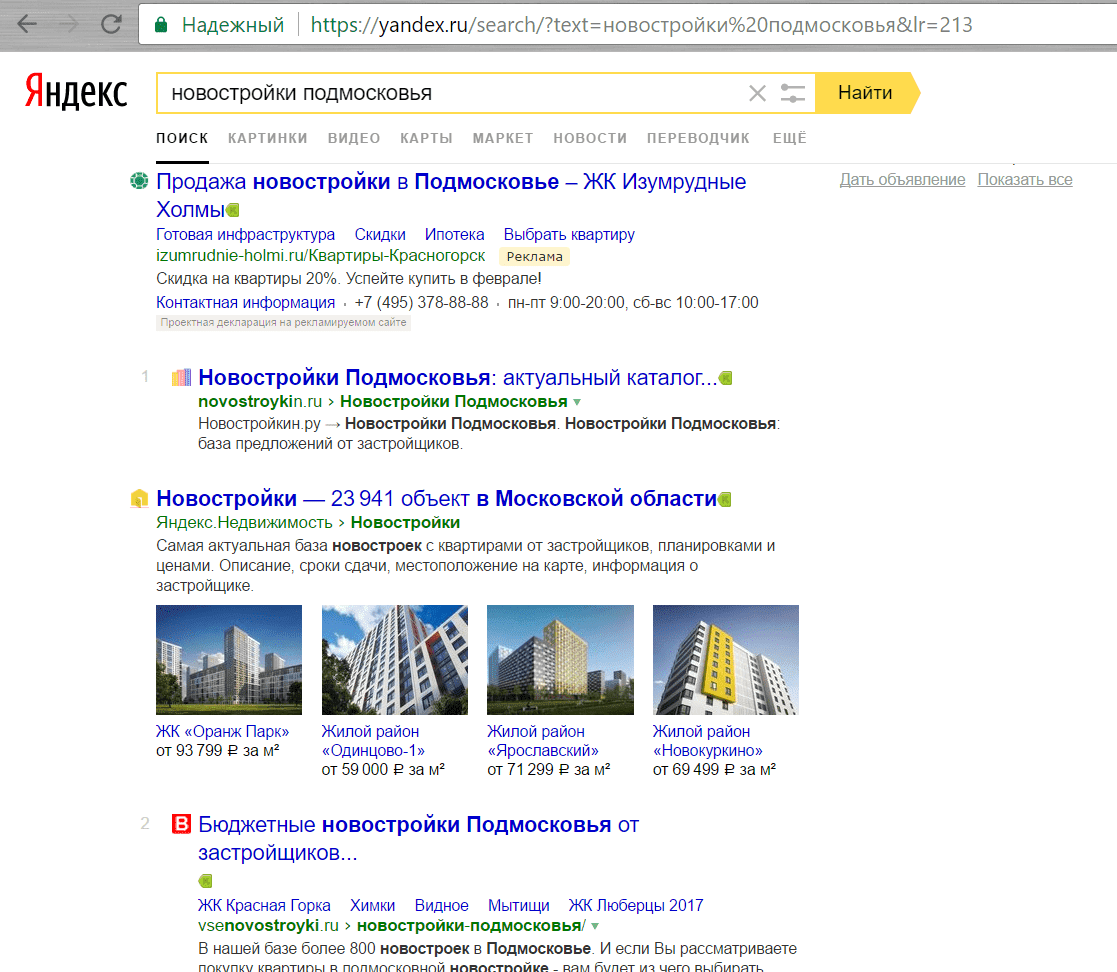Click the Yandex Недвижимость house favicon
This screenshot has height=972, width=1117.
point(139,498)
